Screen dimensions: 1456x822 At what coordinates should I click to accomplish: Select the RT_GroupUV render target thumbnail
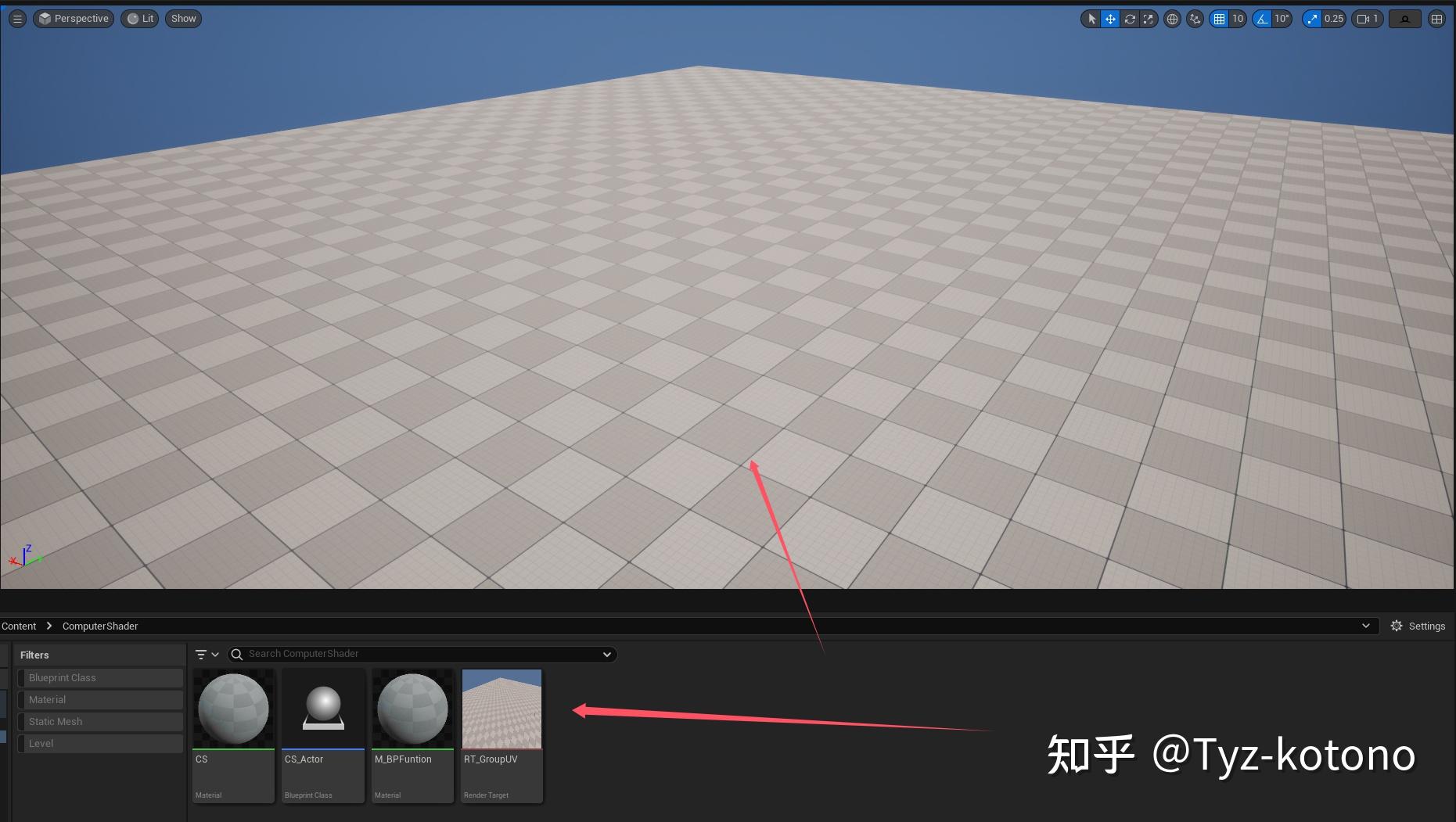pyautogui.click(x=502, y=709)
